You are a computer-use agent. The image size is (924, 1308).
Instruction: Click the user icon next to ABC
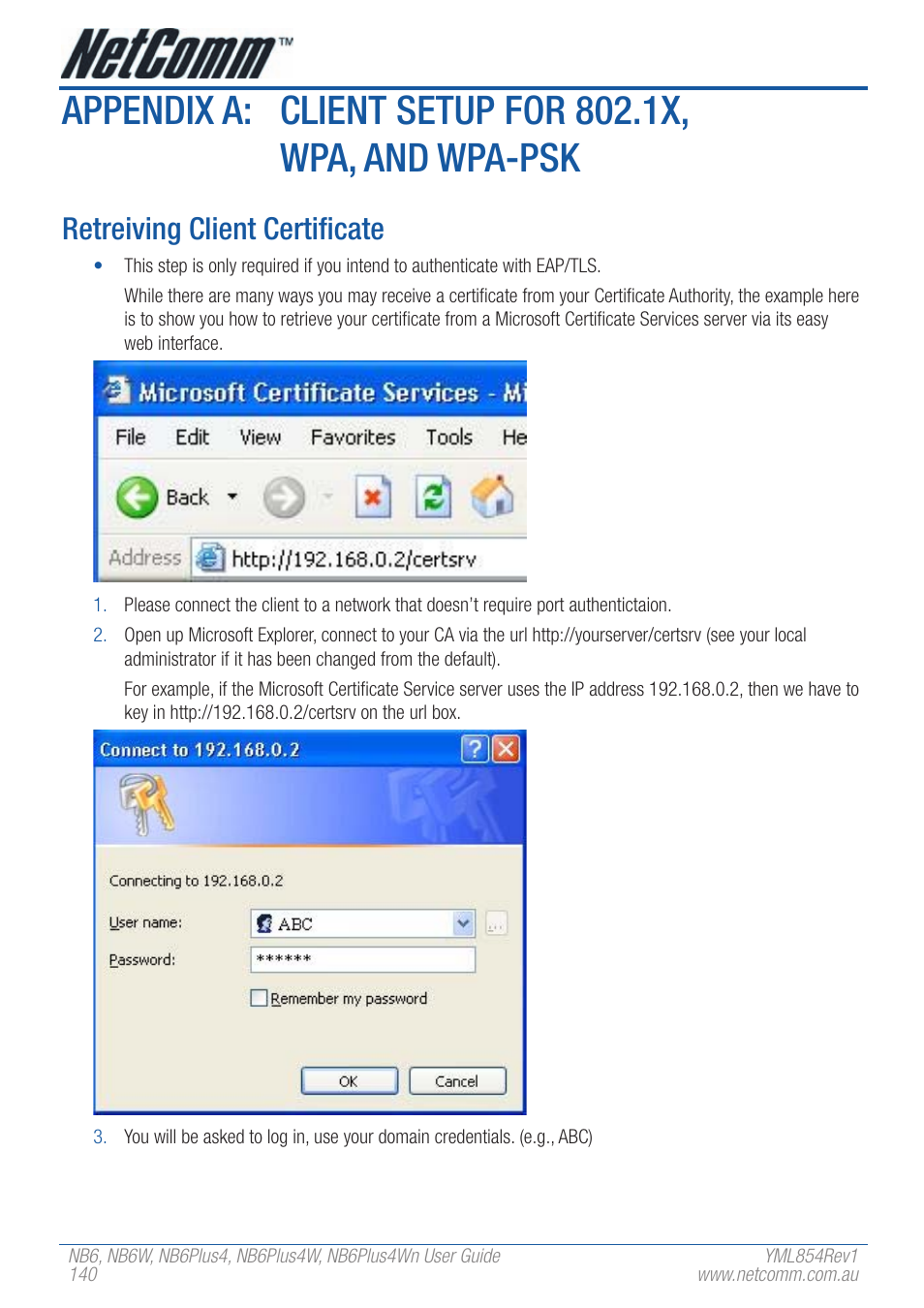[x=264, y=923]
